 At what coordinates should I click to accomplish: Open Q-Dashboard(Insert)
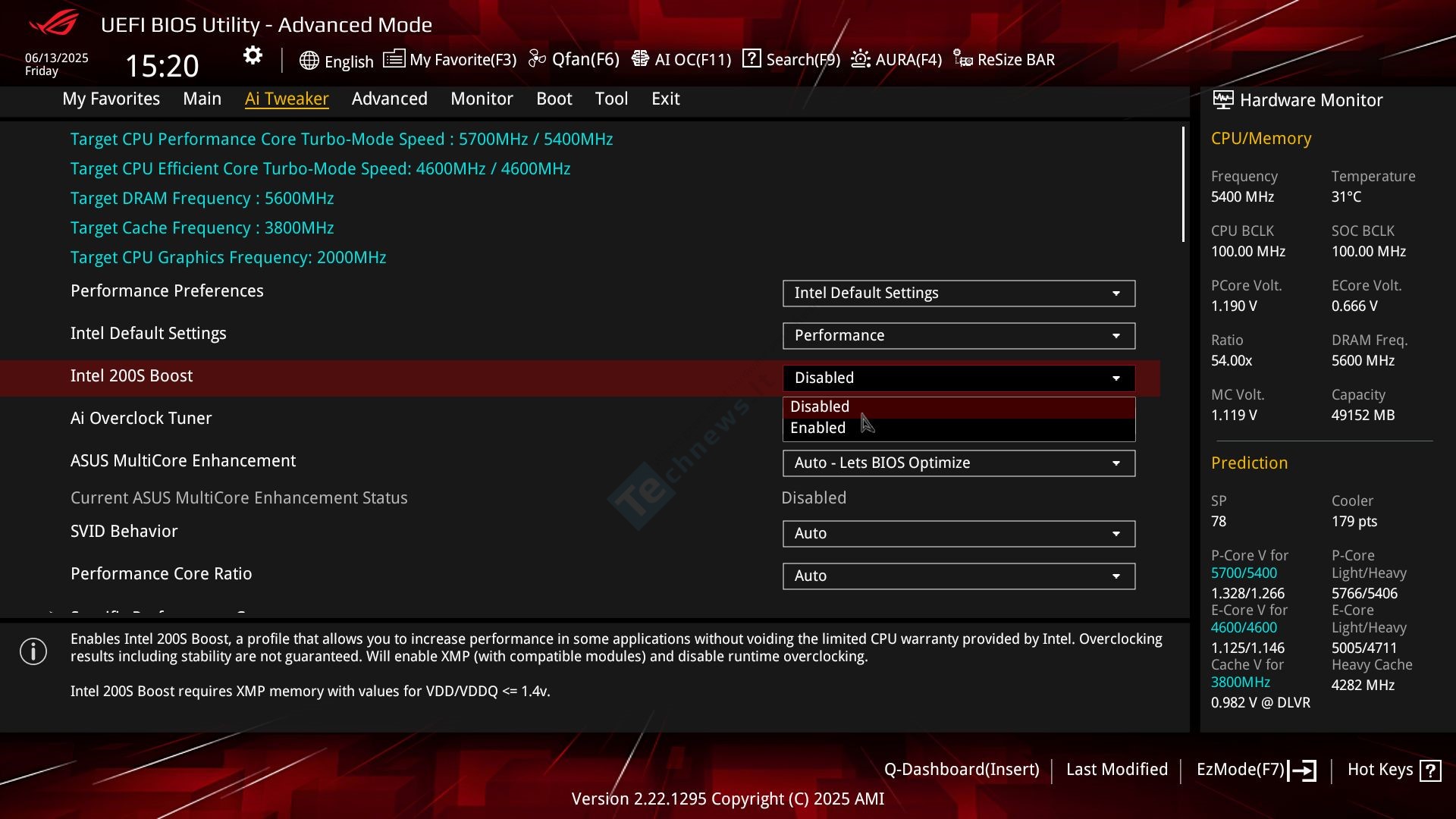click(x=962, y=770)
